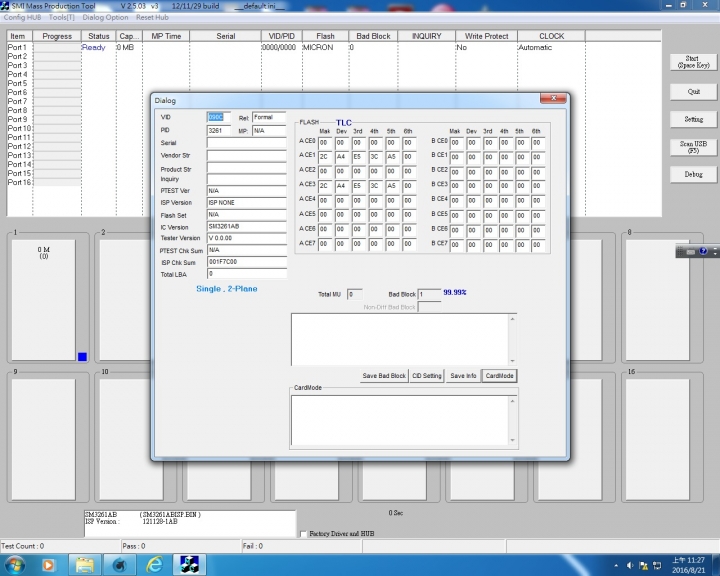The image size is (720, 576).
Task: Select Port 1 row
Action: [x=333, y=47]
